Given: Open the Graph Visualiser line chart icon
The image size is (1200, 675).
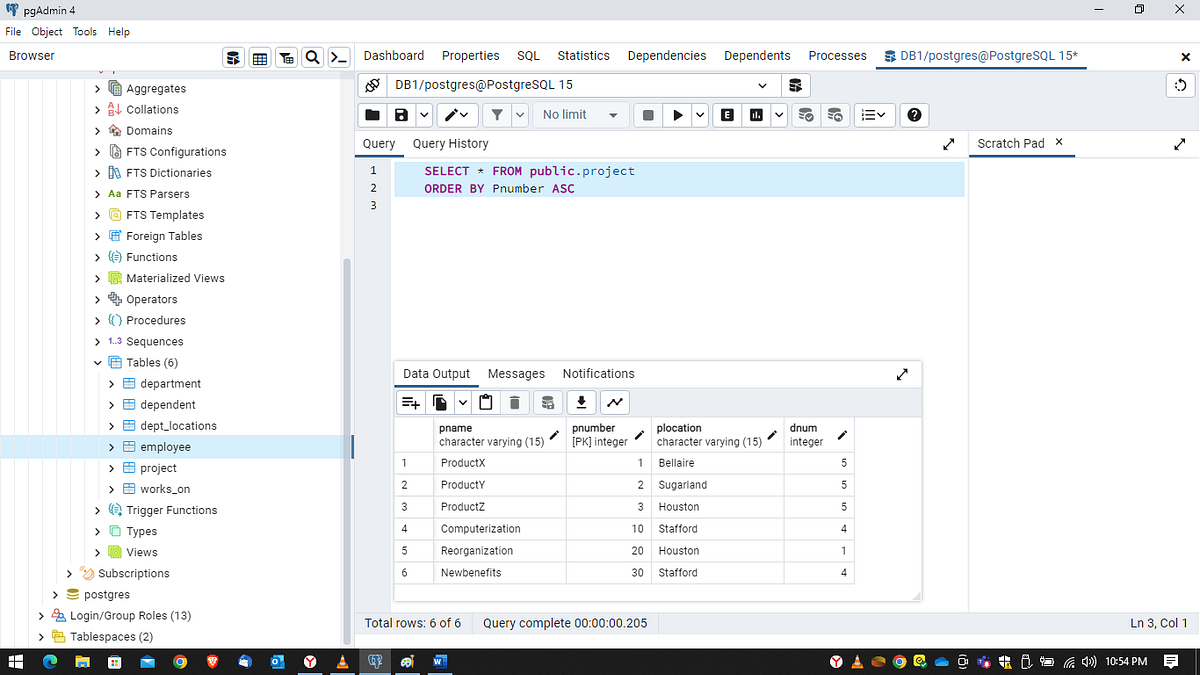Looking at the screenshot, I should pyautogui.click(x=615, y=403).
